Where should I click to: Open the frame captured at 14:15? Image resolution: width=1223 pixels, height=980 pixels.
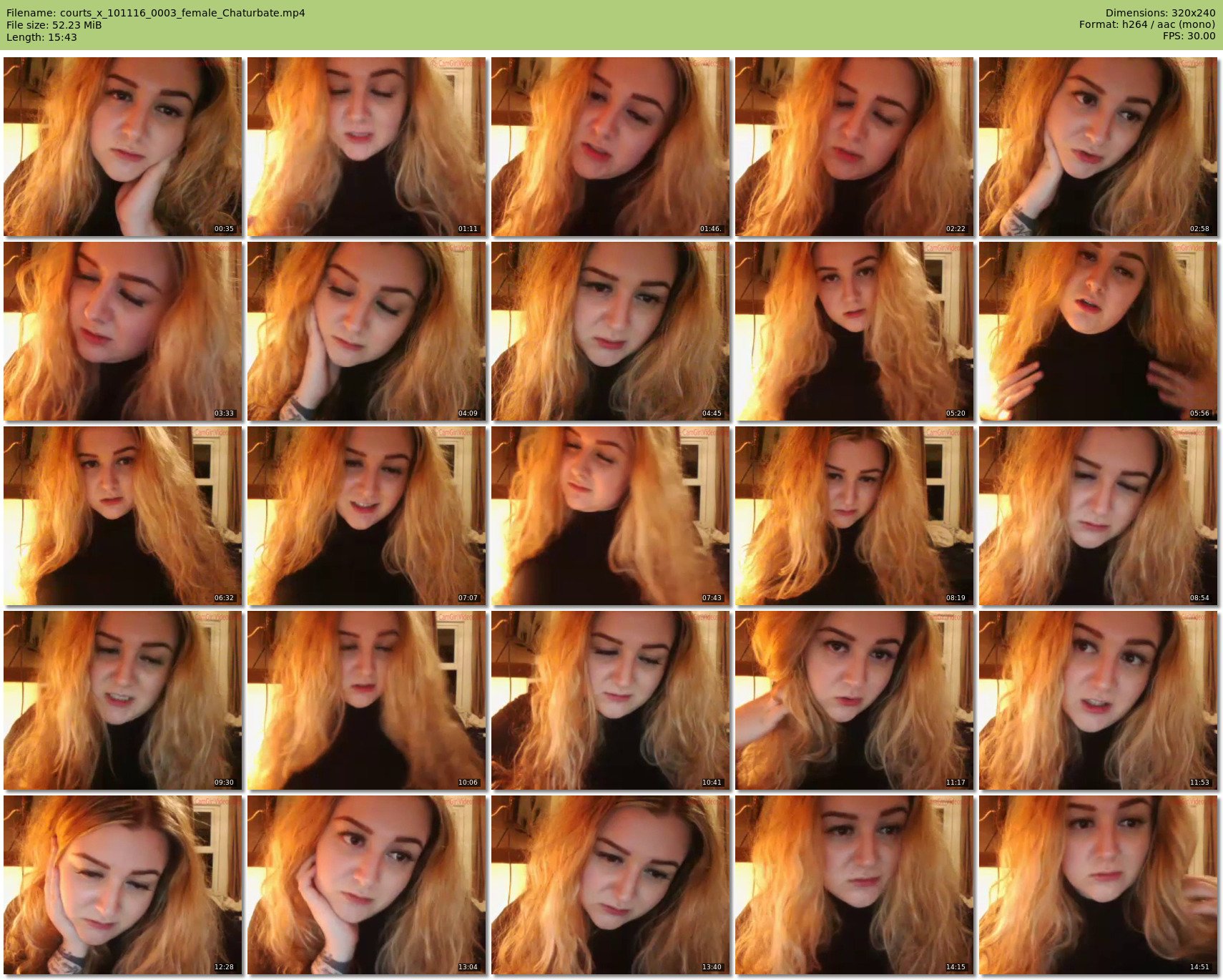(855, 885)
